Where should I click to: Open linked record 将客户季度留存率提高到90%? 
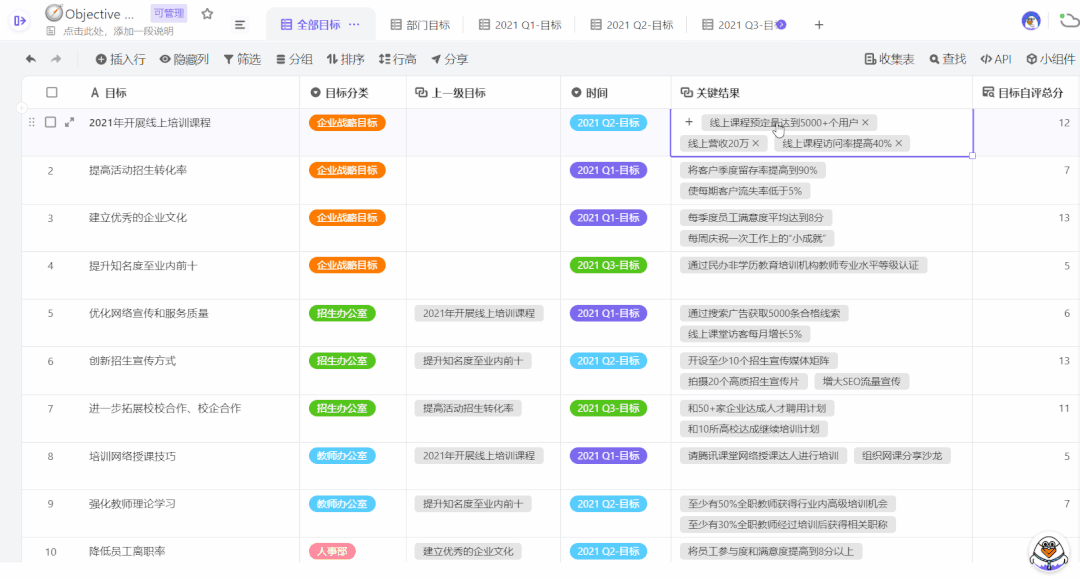[x=753, y=170]
